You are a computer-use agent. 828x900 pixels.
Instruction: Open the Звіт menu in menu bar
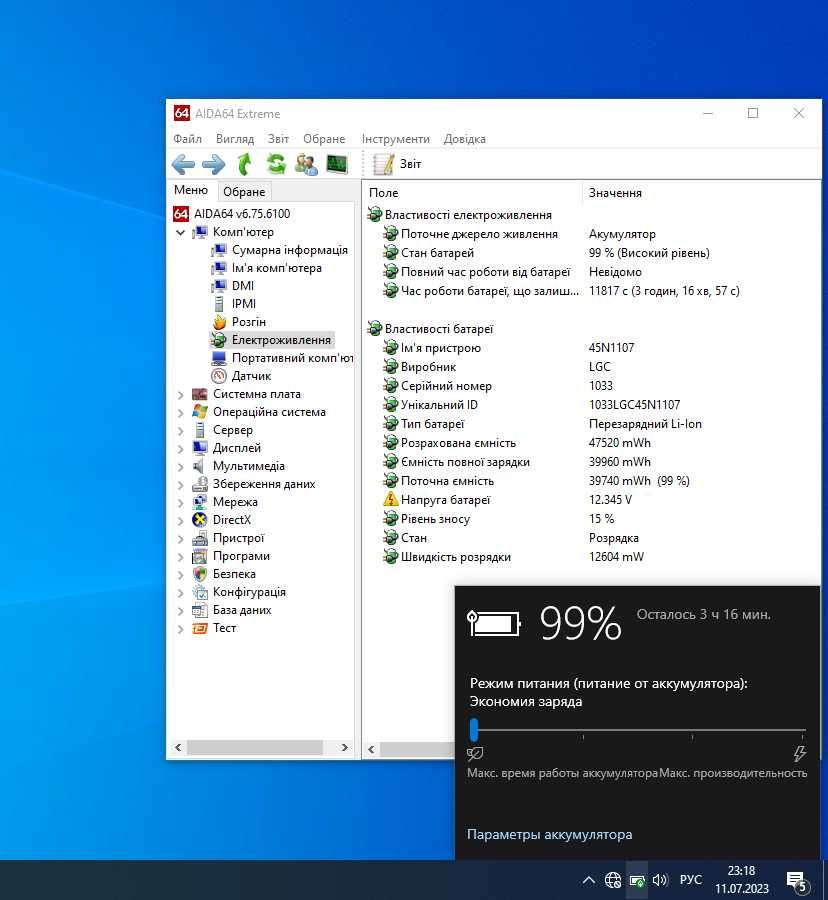278,139
